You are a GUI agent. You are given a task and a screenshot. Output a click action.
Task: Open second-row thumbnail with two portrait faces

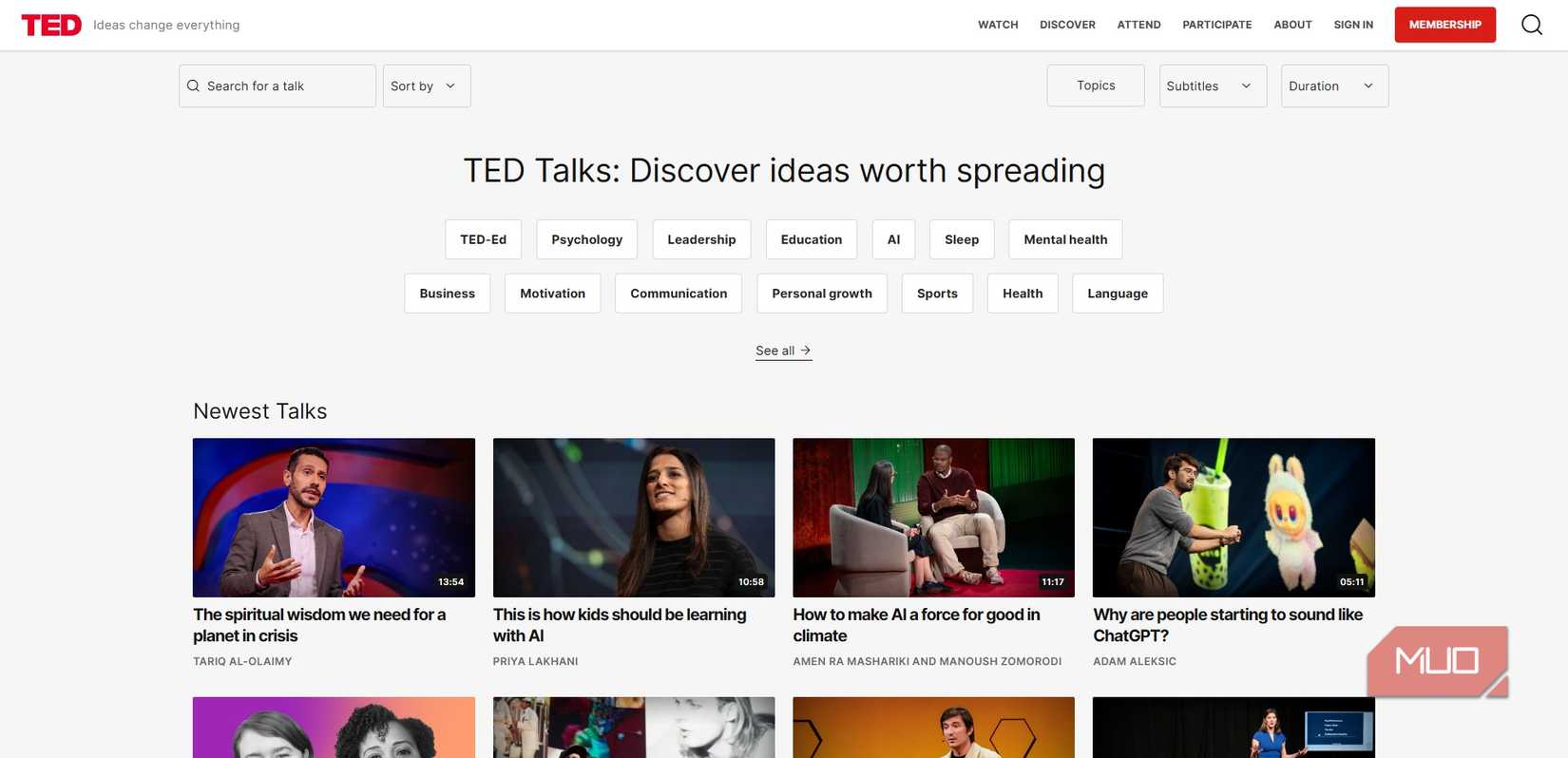(x=334, y=728)
